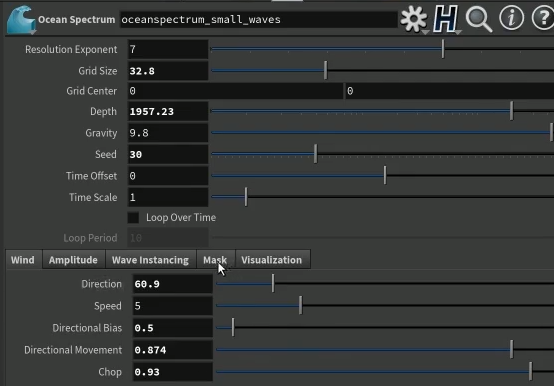Image resolution: width=554 pixels, height=386 pixels.
Task: Click the Gravity slider handle
Action: tap(551, 132)
